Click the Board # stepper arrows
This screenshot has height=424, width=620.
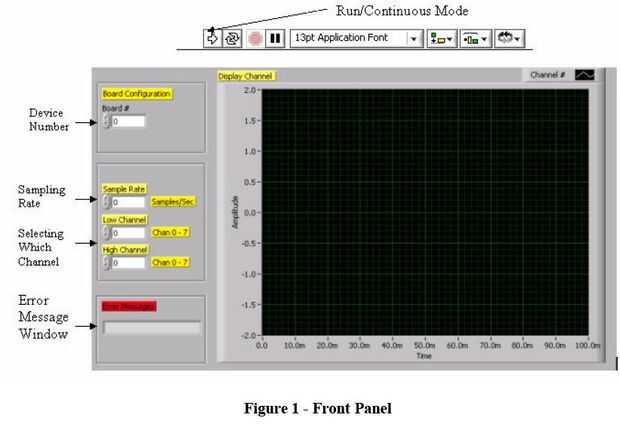tap(107, 121)
